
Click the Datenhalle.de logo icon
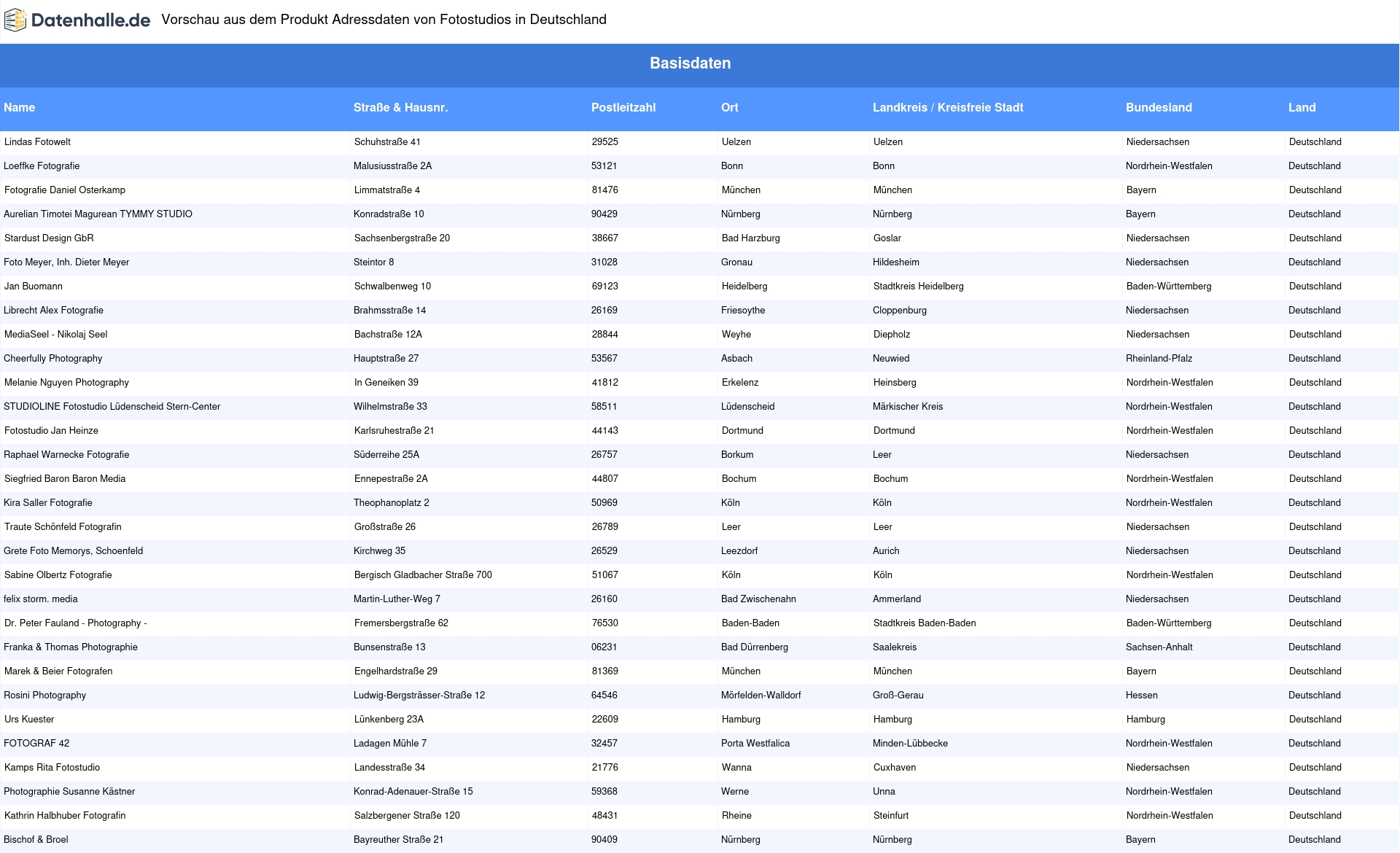pos(15,20)
